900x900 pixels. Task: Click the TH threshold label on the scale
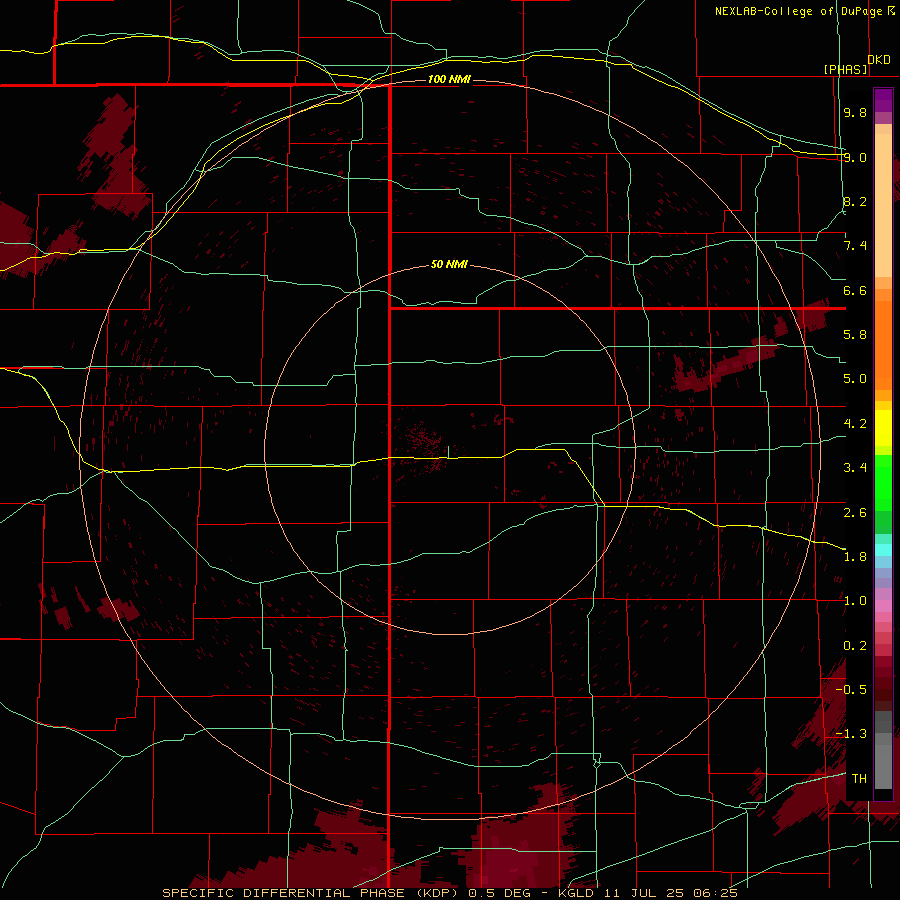point(859,779)
